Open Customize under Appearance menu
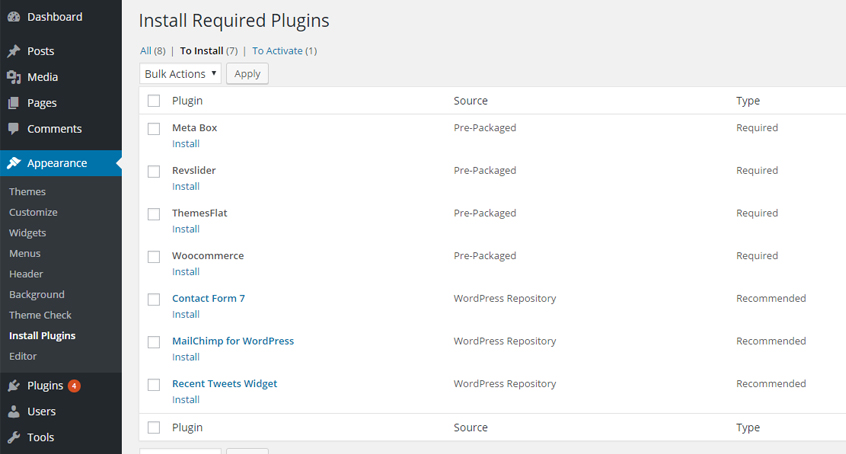This screenshot has height=454, width=846. [33, 212]
